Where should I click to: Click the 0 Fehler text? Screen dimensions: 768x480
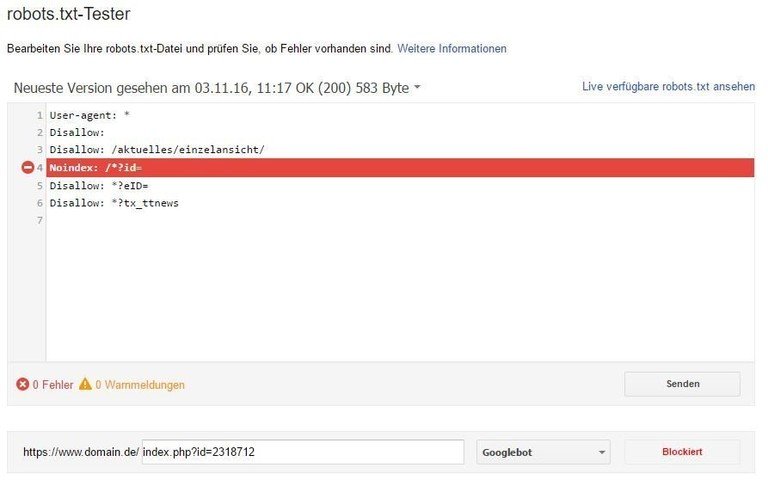[x=52, y=384]
